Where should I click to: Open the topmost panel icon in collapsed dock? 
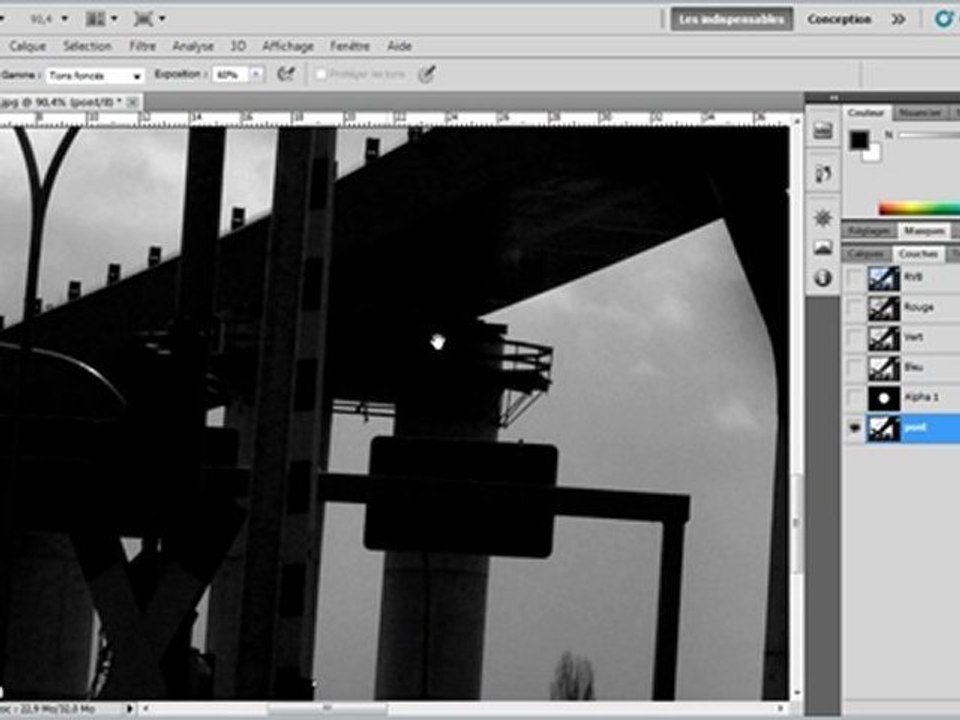823,130
